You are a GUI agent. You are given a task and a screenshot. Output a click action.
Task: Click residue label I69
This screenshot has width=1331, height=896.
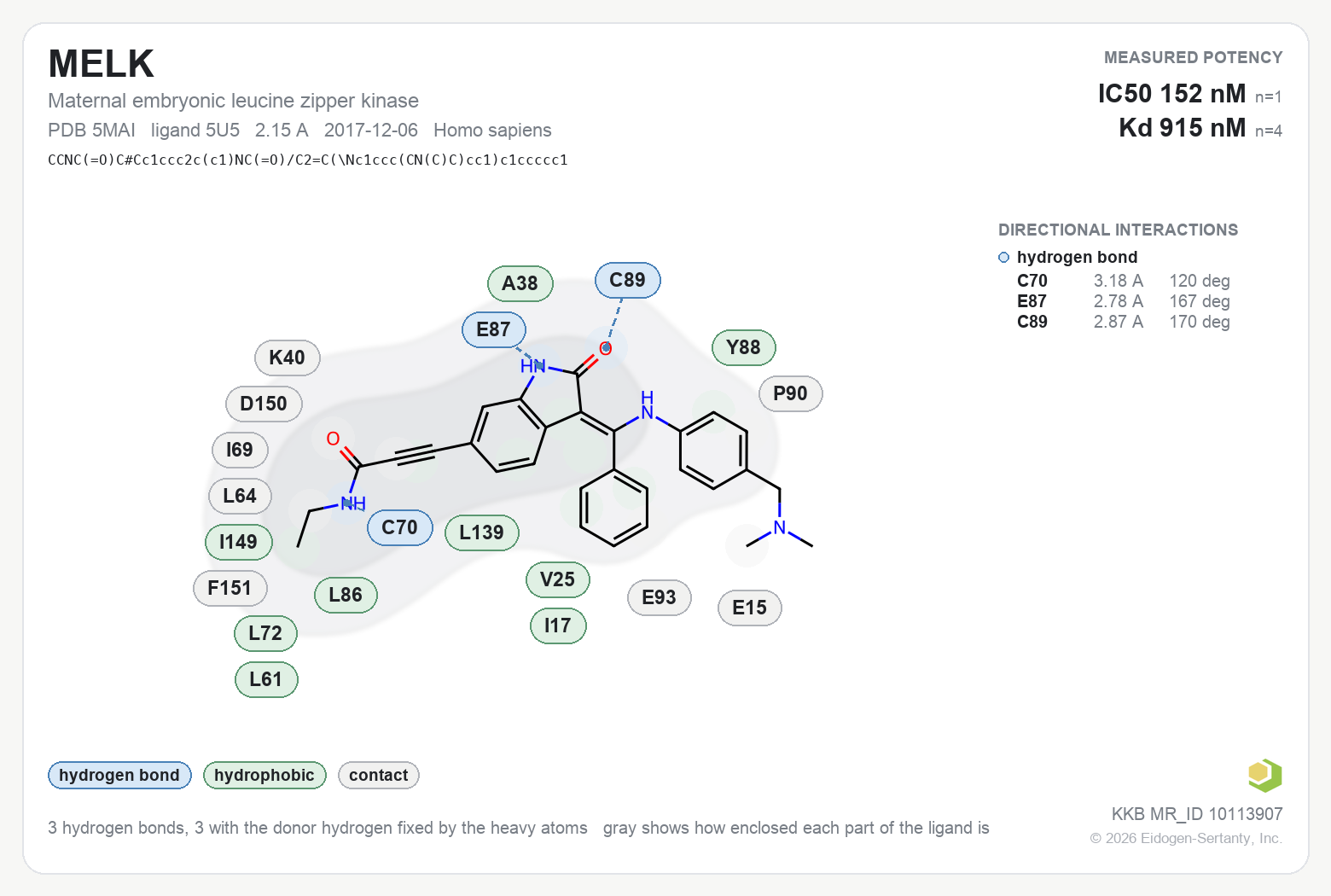point(240,450)
